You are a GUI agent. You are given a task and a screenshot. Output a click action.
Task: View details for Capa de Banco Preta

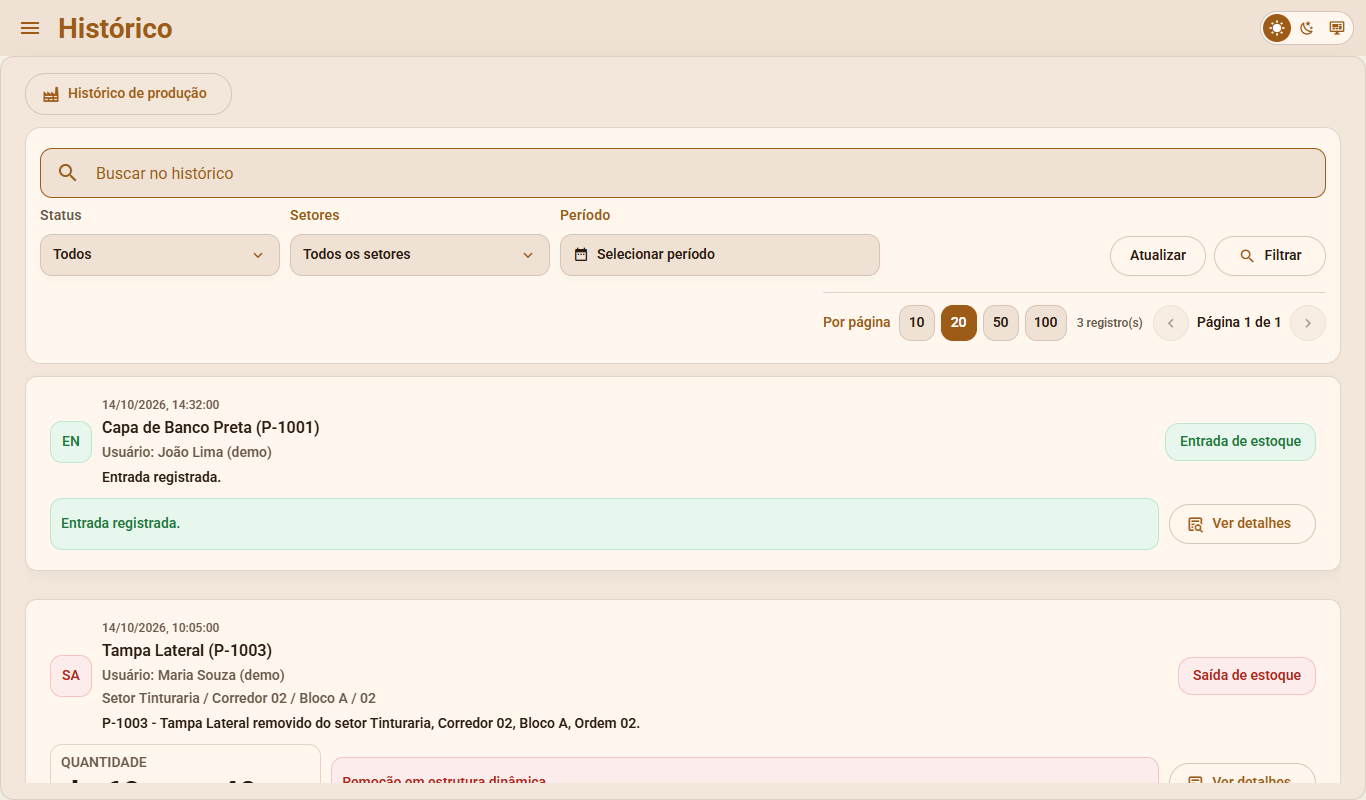tap(1242, 524)
